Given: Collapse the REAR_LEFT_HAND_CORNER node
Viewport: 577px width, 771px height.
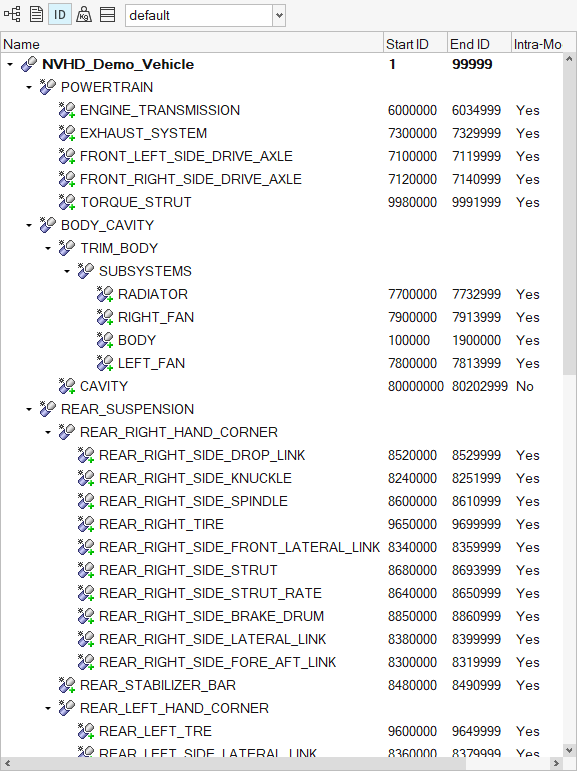Looking at the screenshot, I should [48, 709].
